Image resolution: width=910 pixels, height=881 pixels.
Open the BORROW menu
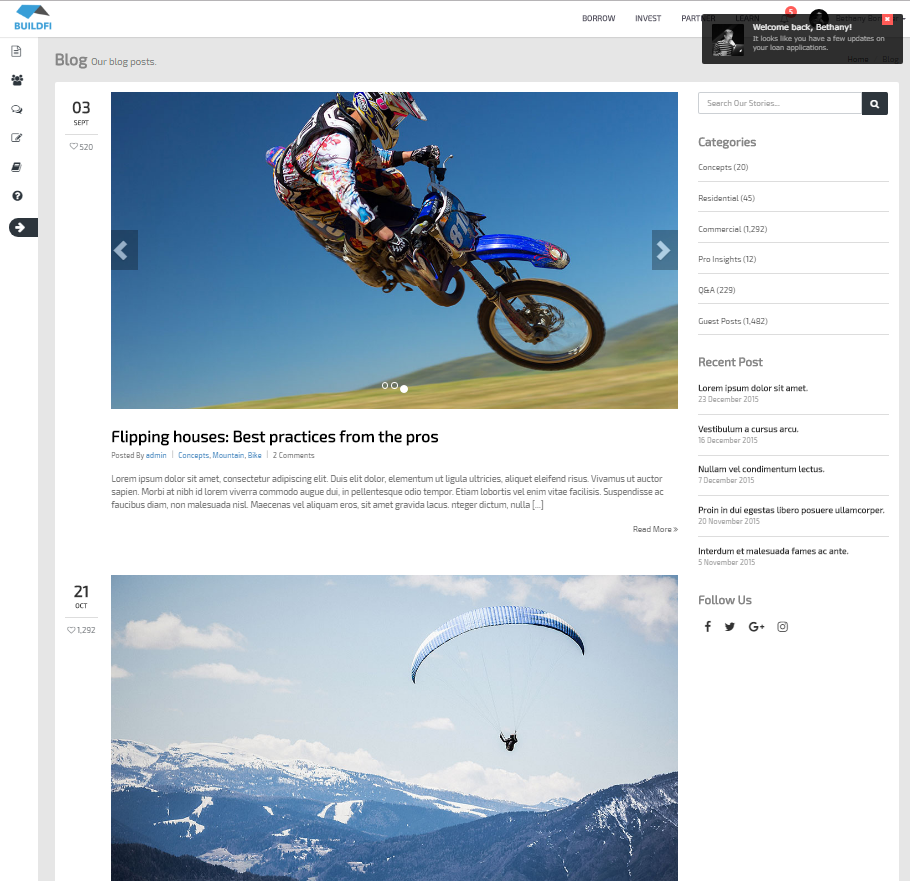[598, 19]
